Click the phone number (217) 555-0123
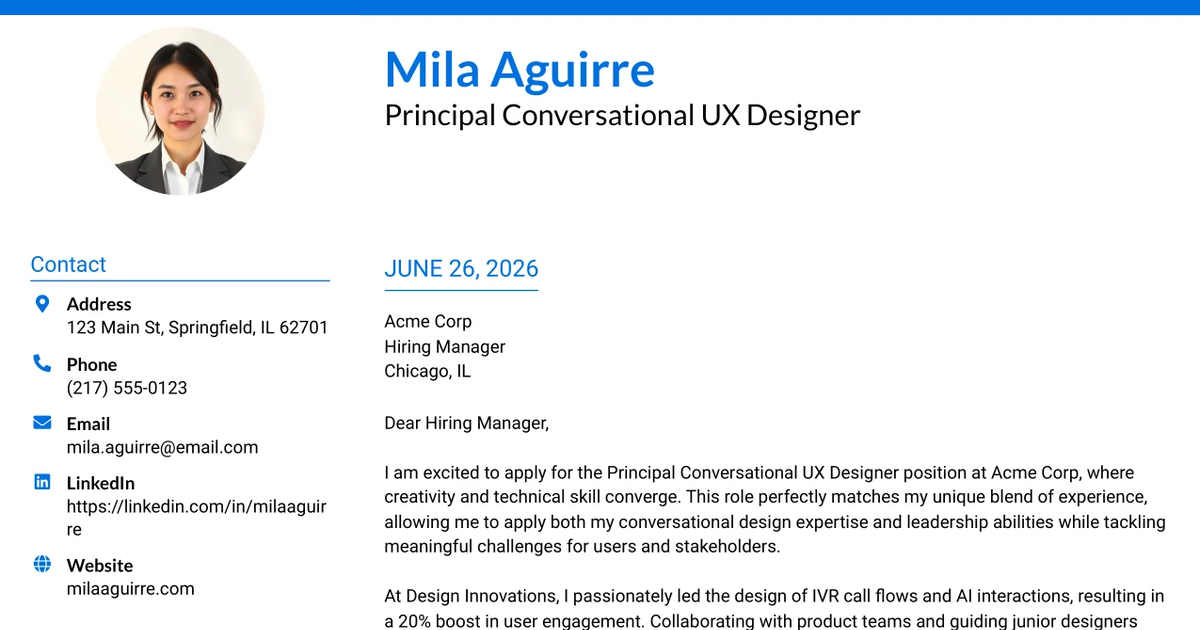The height and width of the screenshot is (630, 1200). (127, 388)
